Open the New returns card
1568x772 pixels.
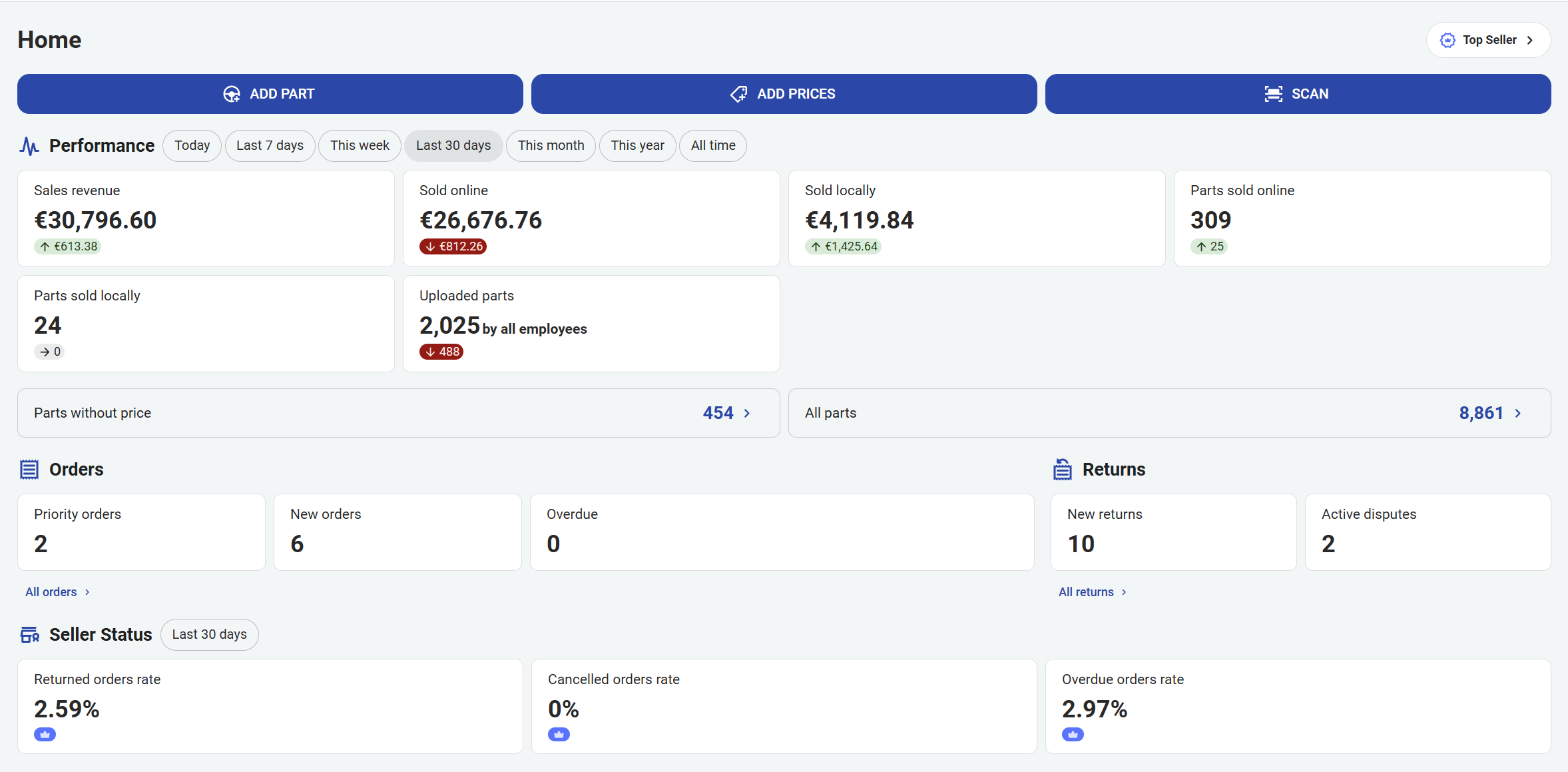(1174, 532)
